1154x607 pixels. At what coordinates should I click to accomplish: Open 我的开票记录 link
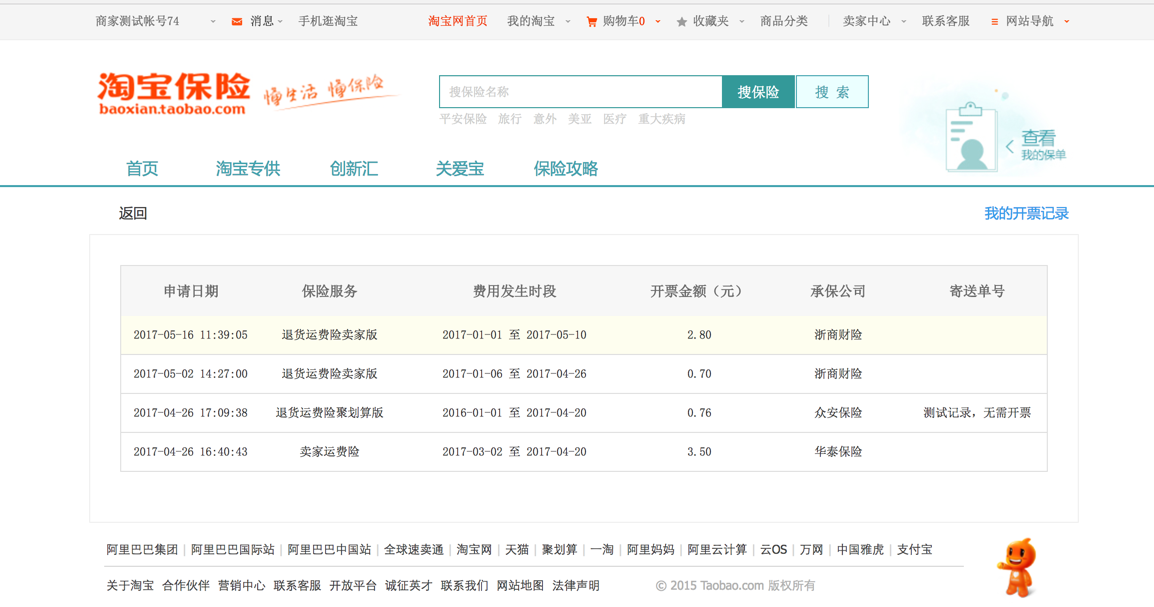click(1027, 213)
